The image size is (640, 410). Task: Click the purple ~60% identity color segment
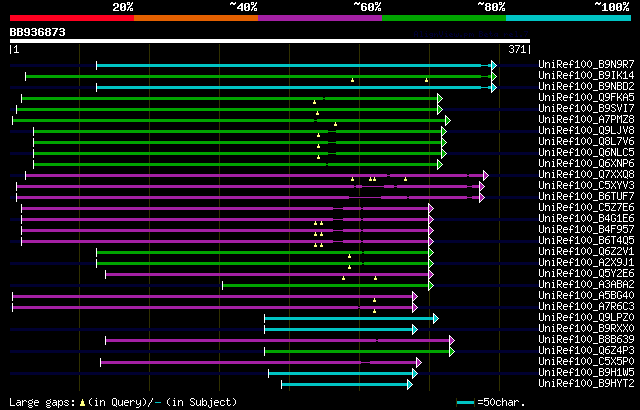(320, 18)
